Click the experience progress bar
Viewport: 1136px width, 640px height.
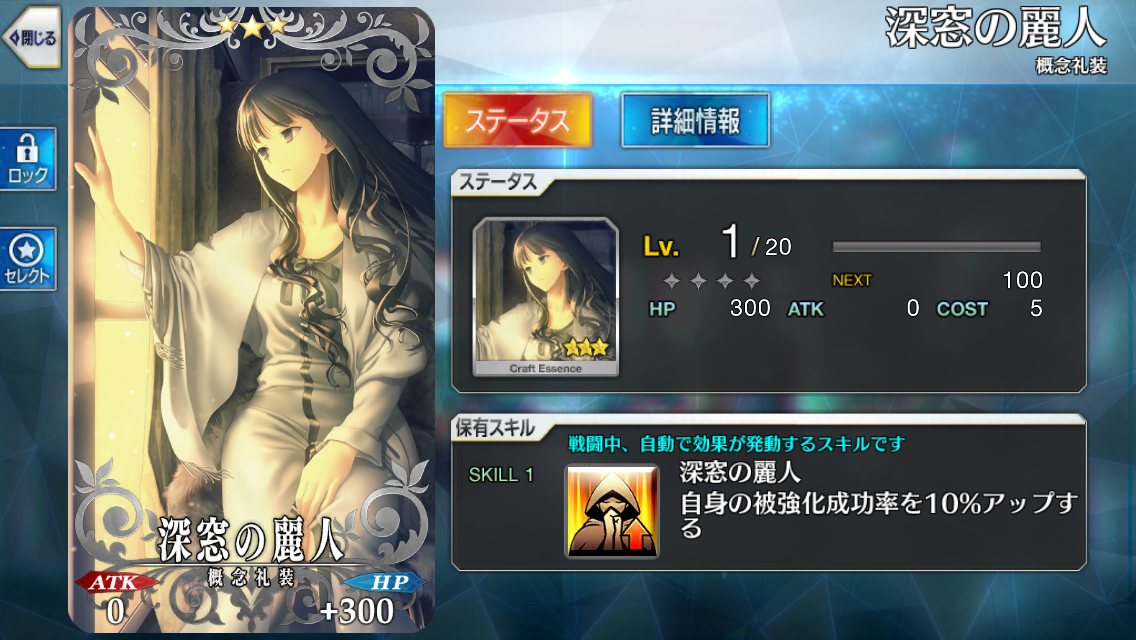tap(937, 247)
